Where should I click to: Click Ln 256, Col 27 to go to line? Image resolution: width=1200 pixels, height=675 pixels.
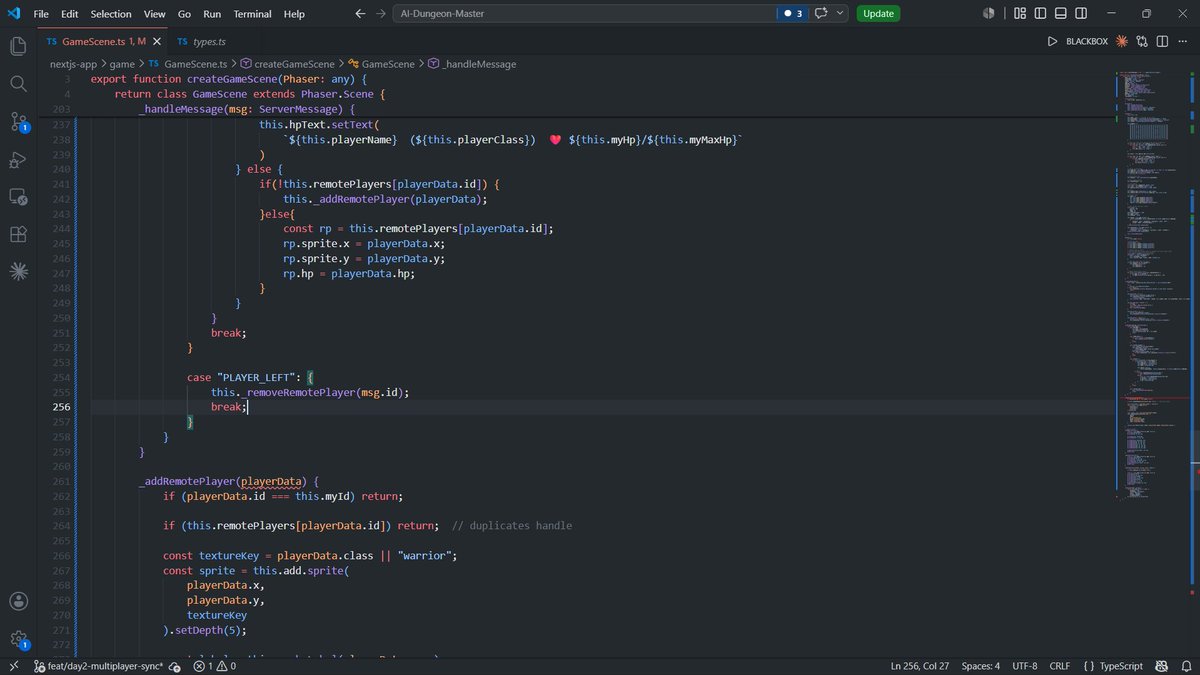click(919, 666)
